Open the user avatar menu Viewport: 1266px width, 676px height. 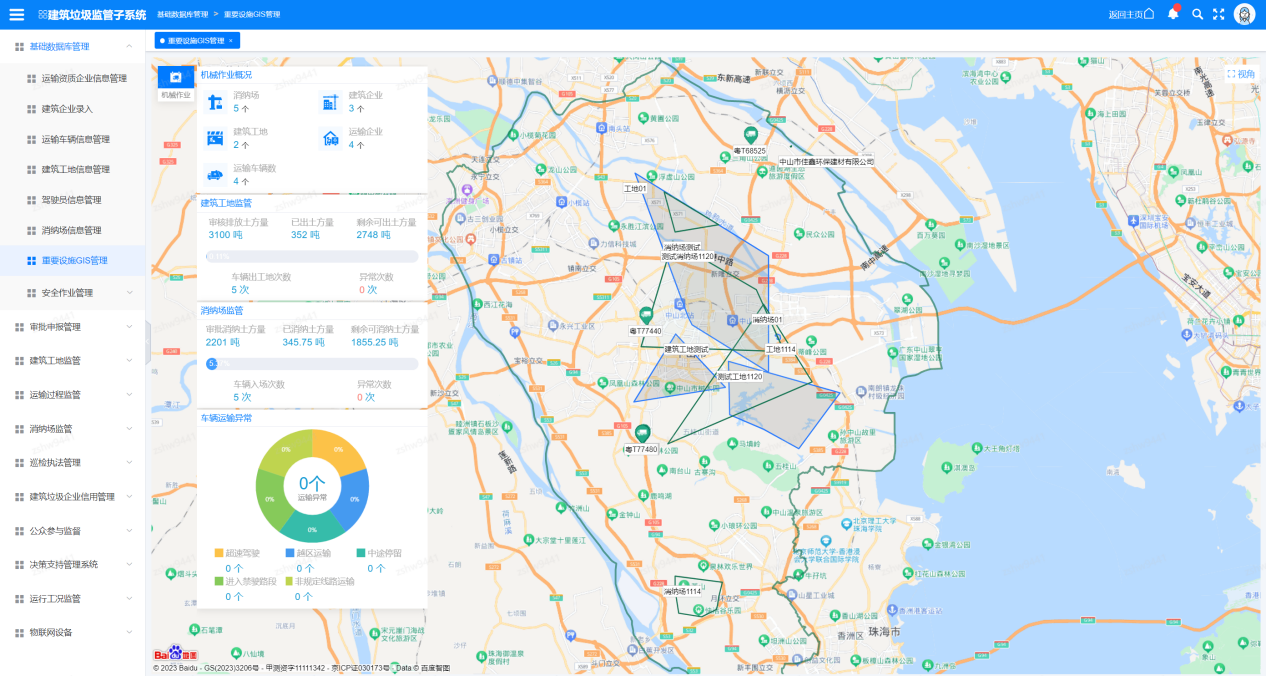coord(1244,14)
